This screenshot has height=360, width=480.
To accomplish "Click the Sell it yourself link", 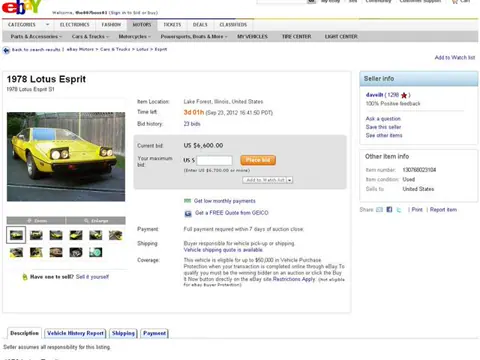I will [x=92, y=277].
